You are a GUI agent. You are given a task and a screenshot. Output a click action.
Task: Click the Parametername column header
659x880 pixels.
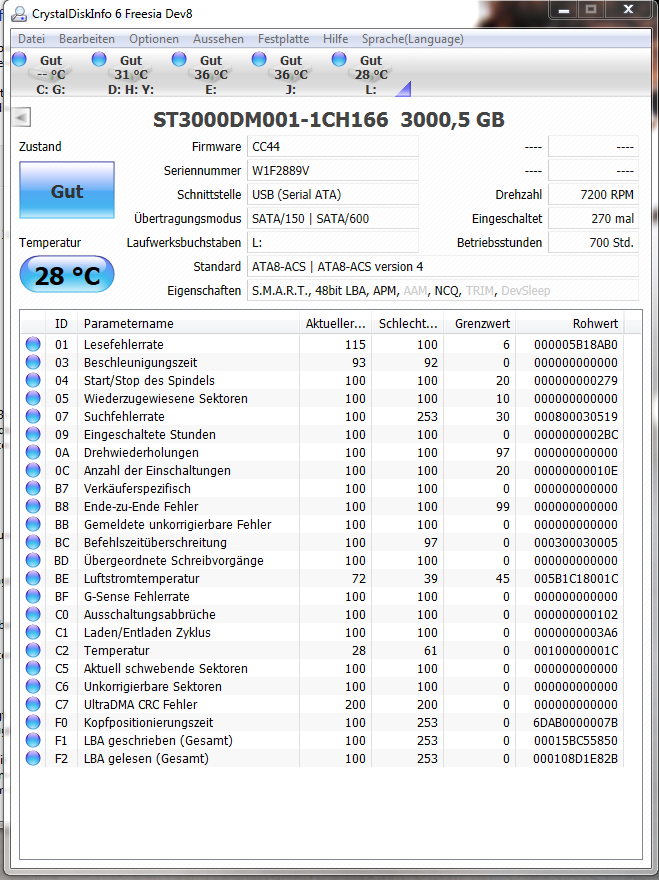[188, 324]
